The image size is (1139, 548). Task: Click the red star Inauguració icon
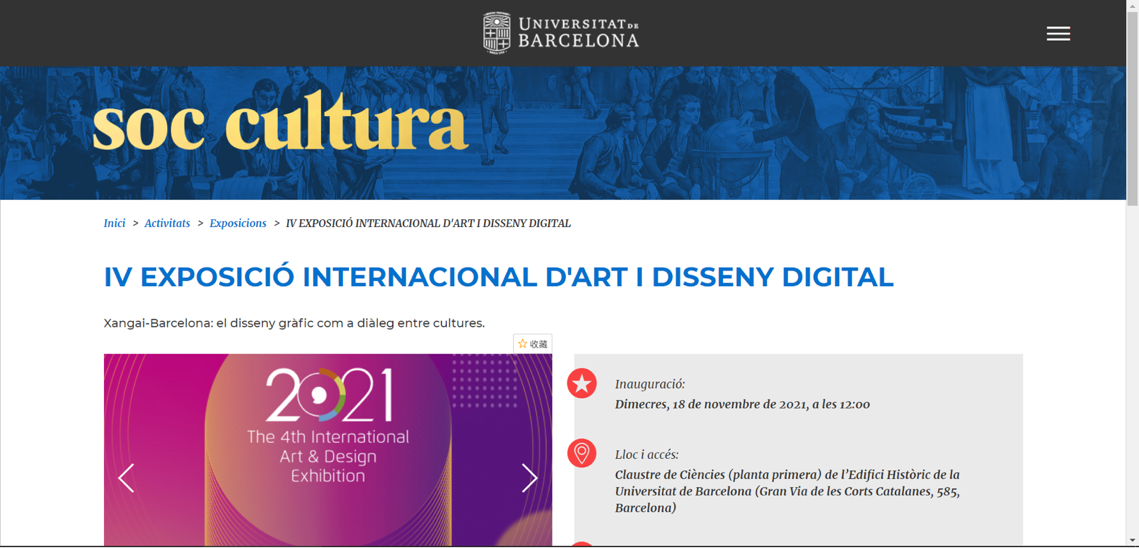(x=582, y=384)
